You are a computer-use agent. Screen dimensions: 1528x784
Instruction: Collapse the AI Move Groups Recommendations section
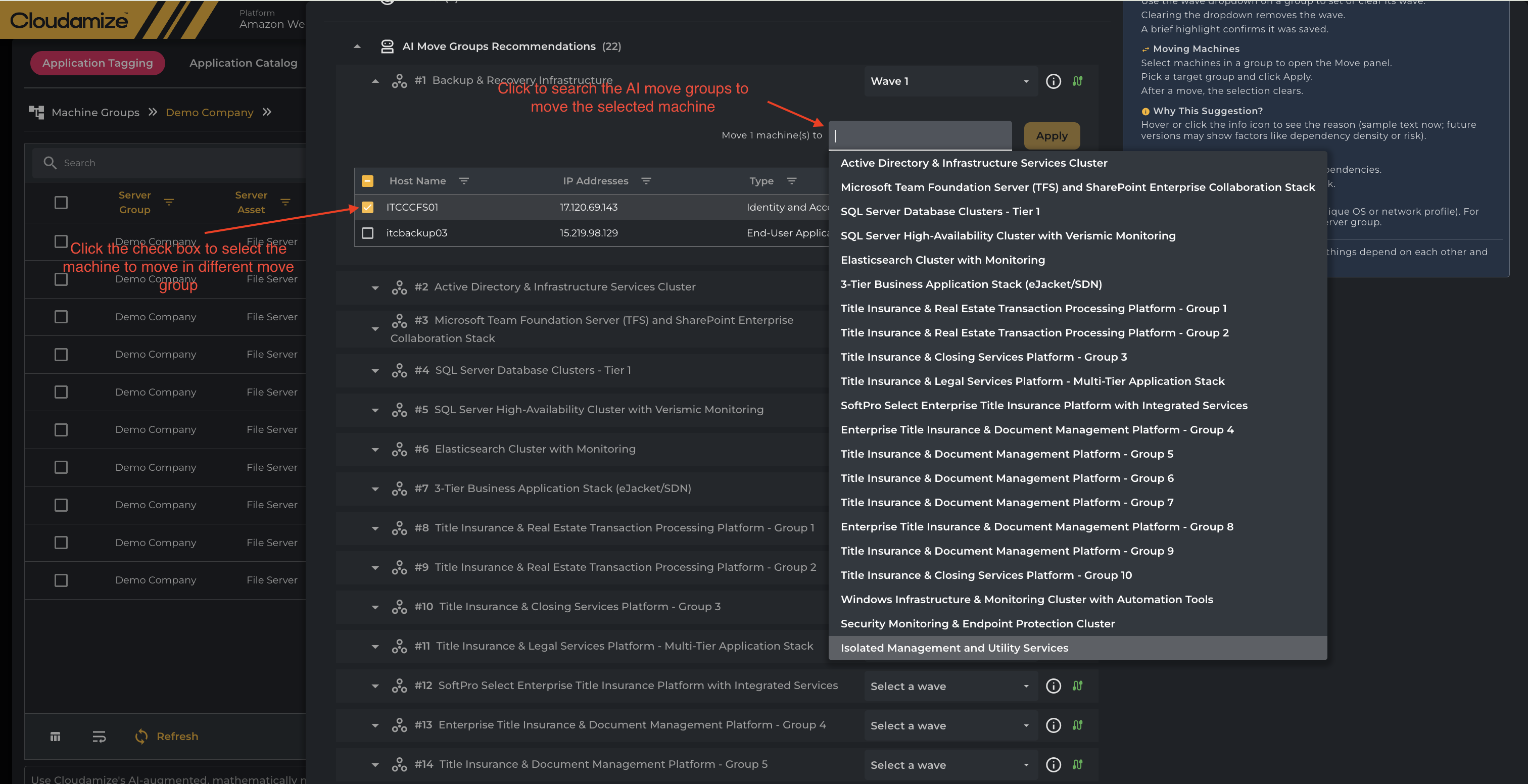pyautogui.click(x=357, y=46)
